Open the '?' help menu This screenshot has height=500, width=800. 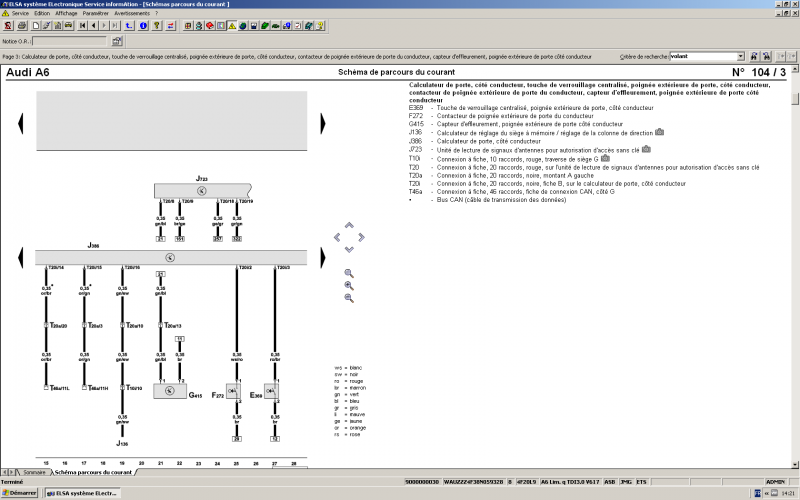157,13
